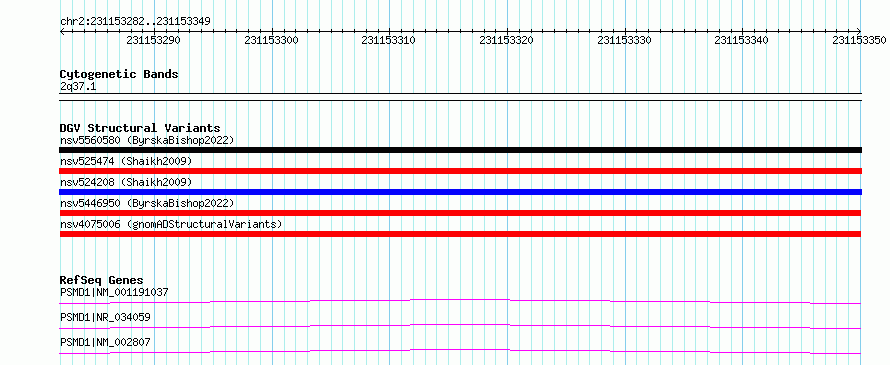Select variant label nsv4075006 (gnomADStructuralVariants)
Image resolution: width=890 pixels, height=365 pixels.
click(171, 224)
